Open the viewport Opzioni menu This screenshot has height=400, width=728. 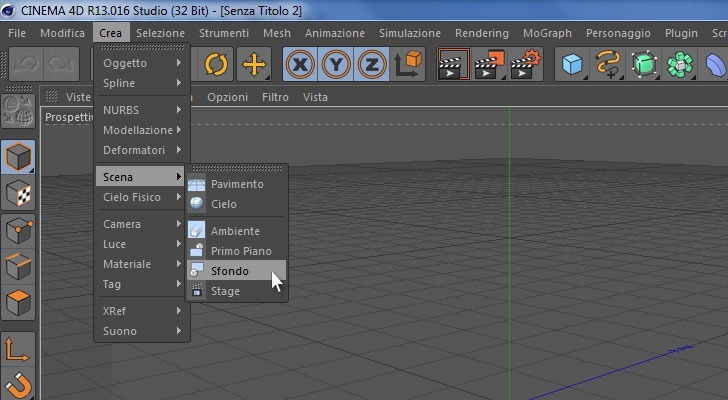coord(228,97)
